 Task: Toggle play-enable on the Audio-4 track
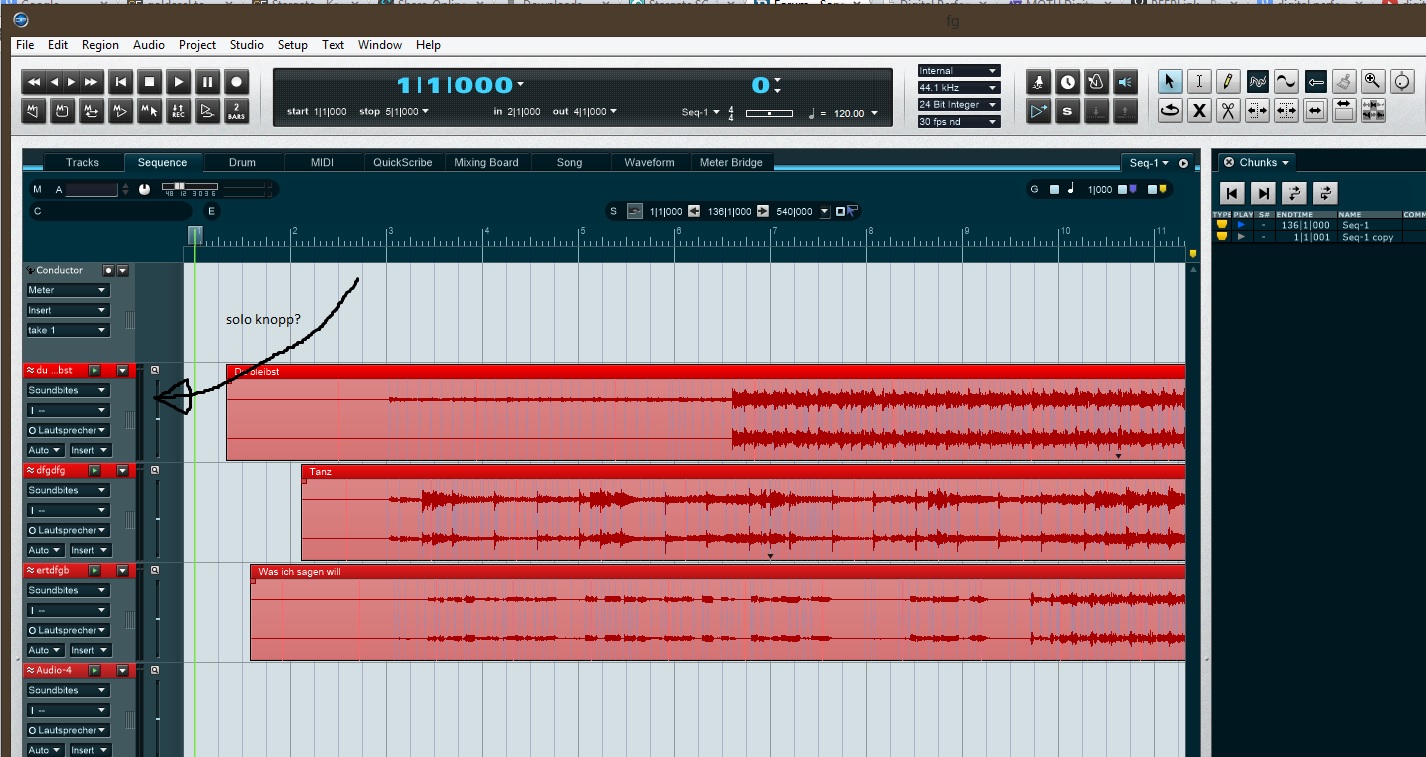[95, 670]
